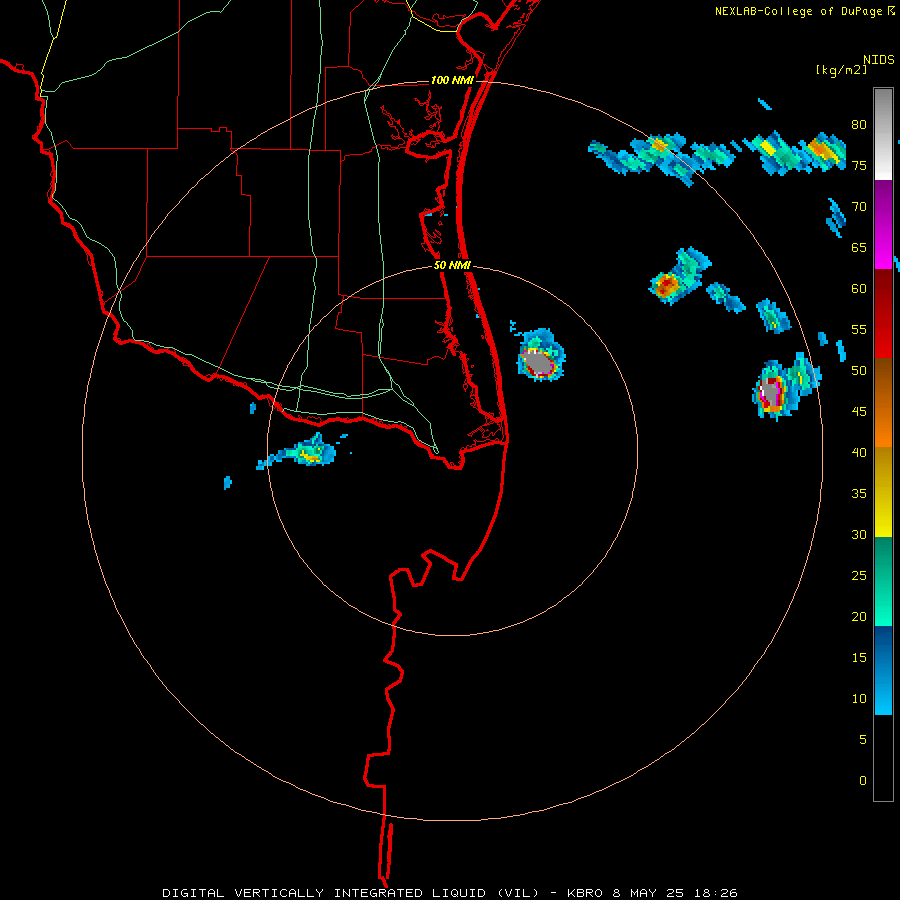
Task: Click the 75 value on the color scale
Action: (859, 165)
